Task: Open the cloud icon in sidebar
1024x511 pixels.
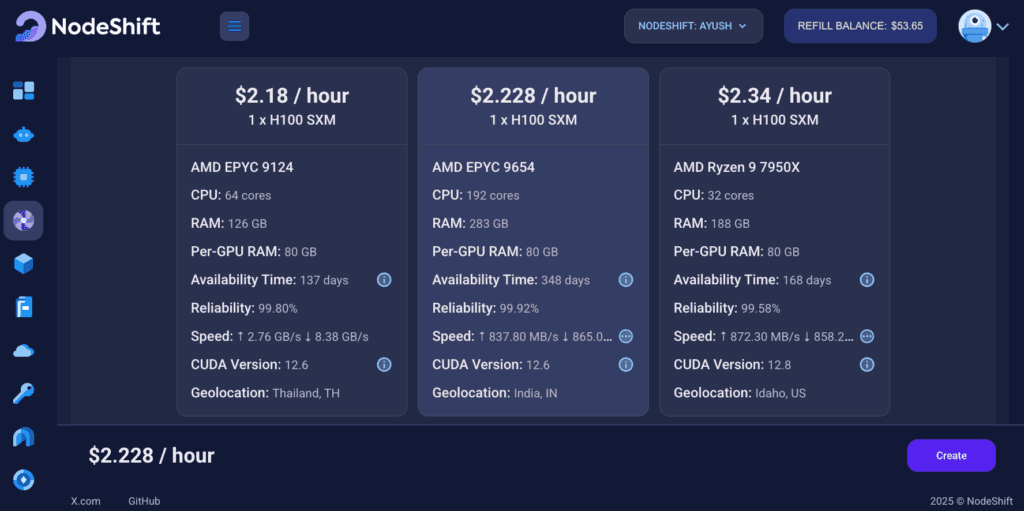Action: (24, 350)
